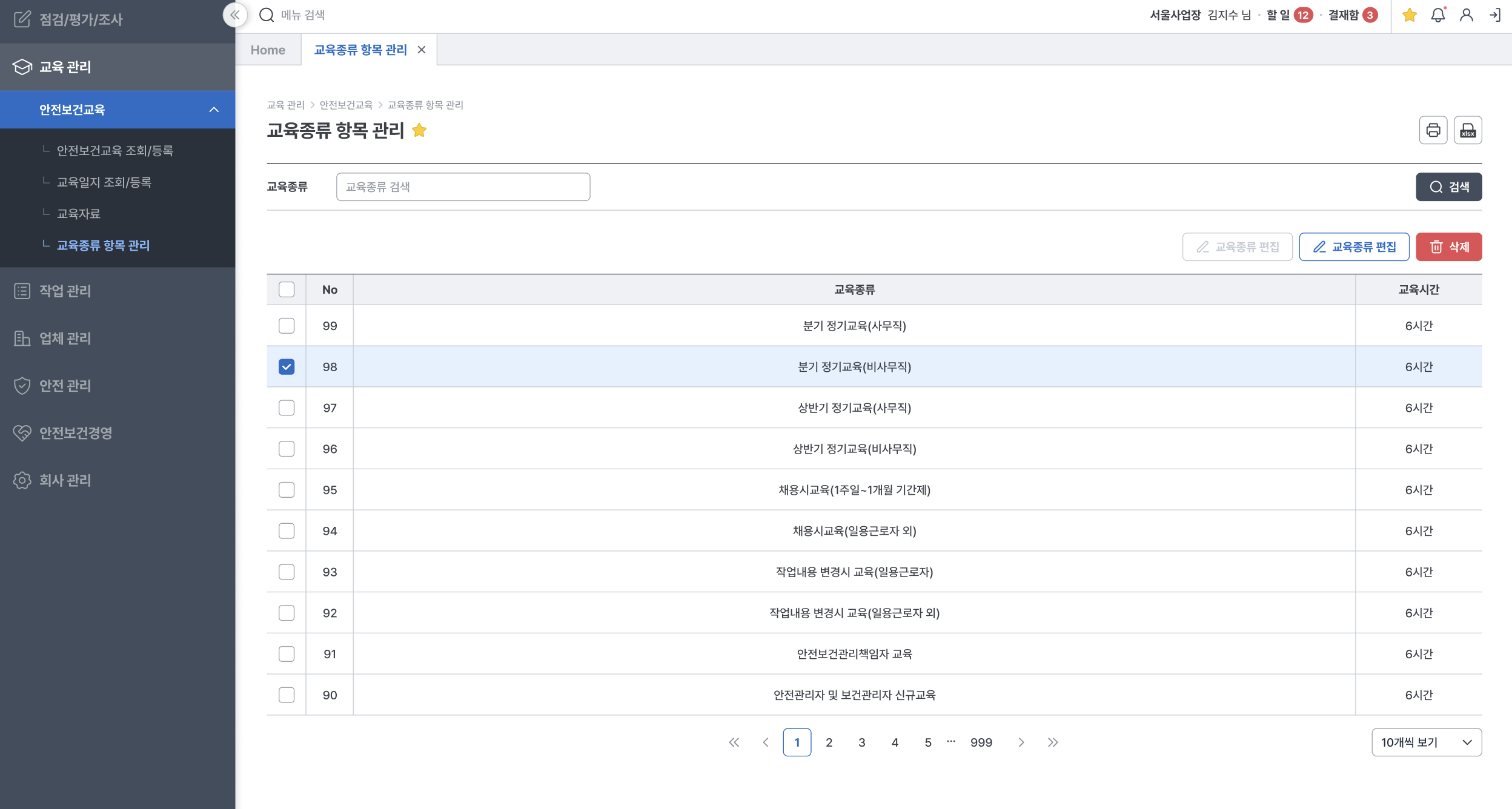Go to last page double-arrow

(1053, 742)
